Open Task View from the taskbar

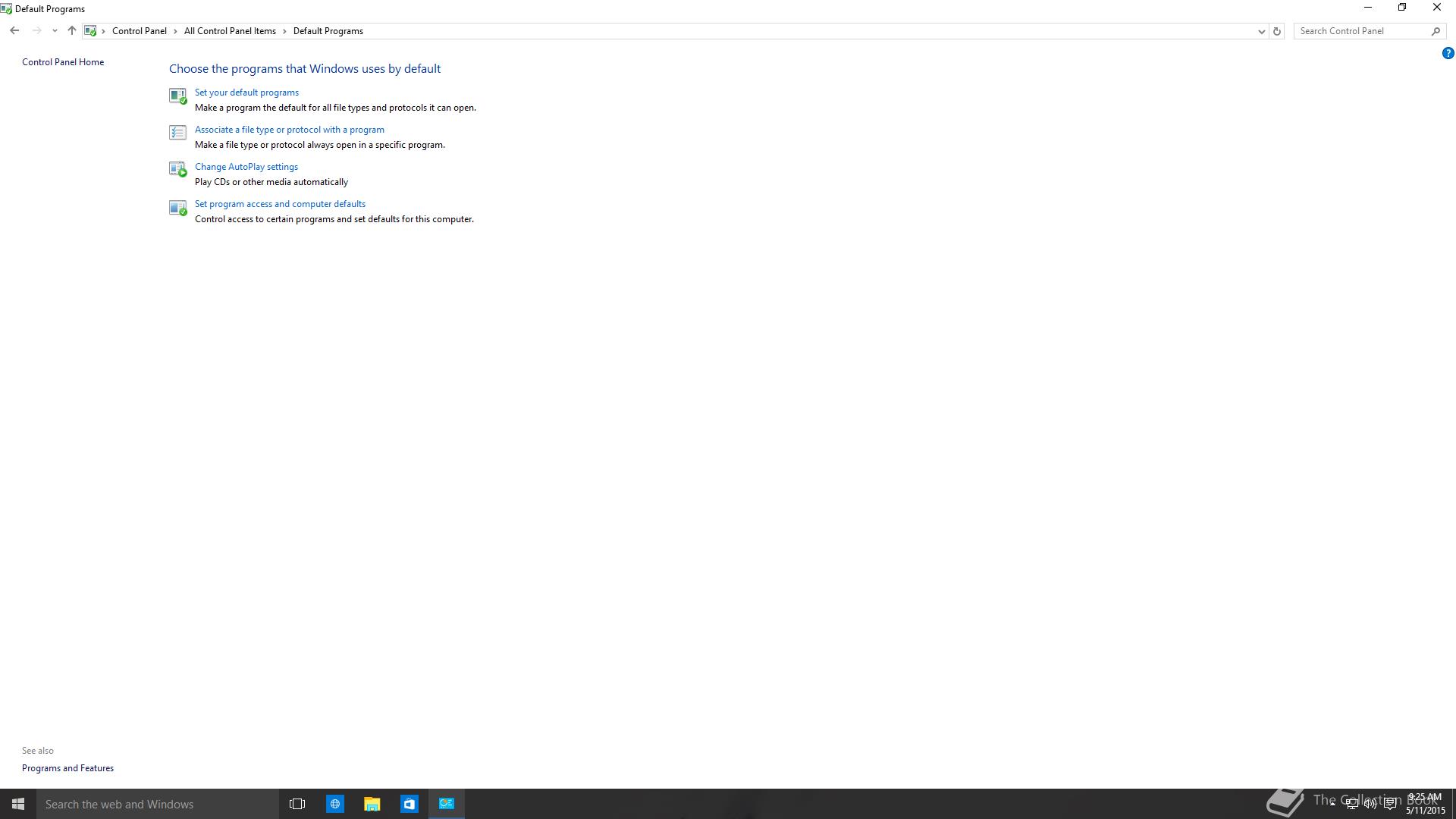[x=297, y=804]
